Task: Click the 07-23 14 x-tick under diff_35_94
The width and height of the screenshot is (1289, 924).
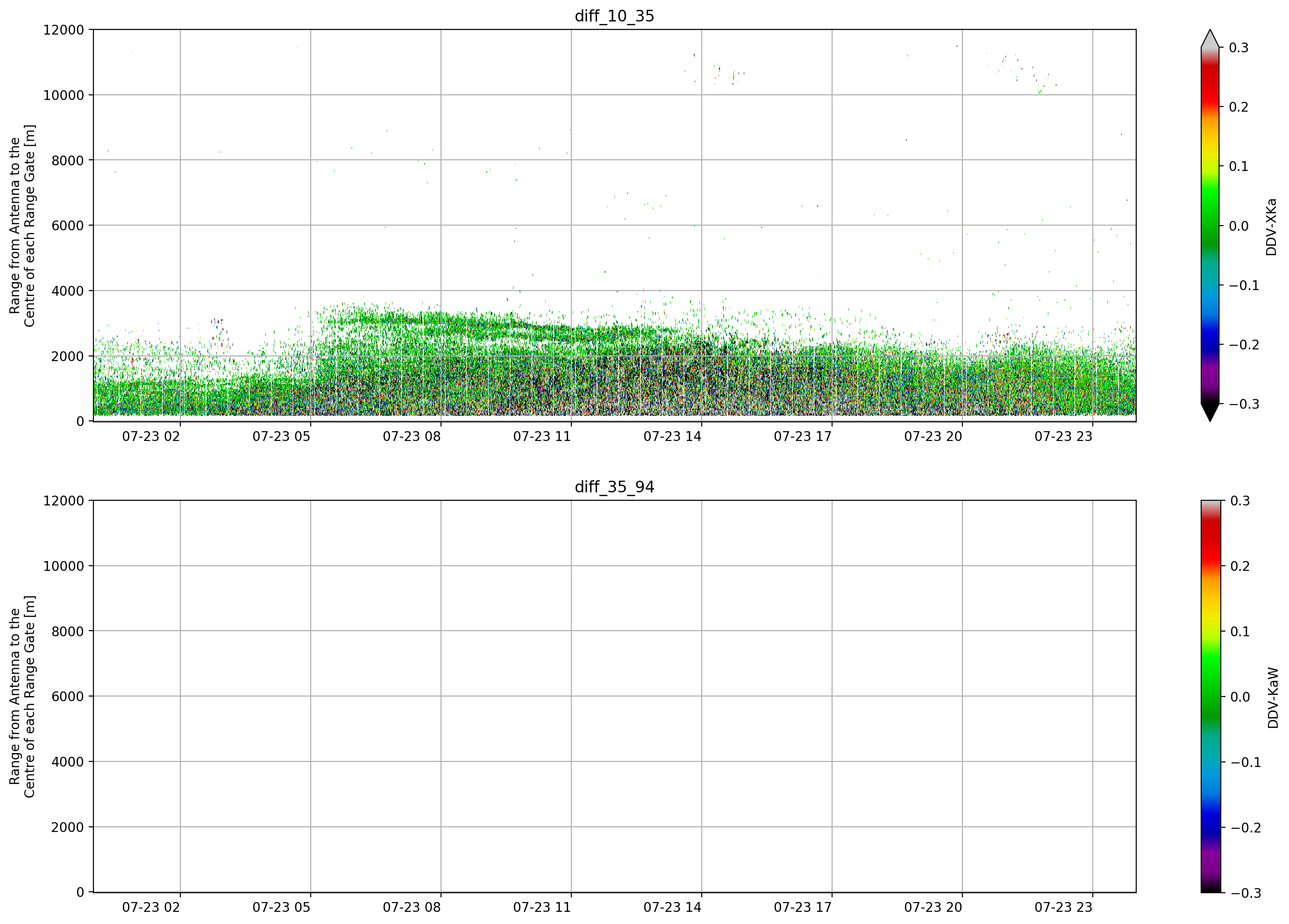Action: 672,908
